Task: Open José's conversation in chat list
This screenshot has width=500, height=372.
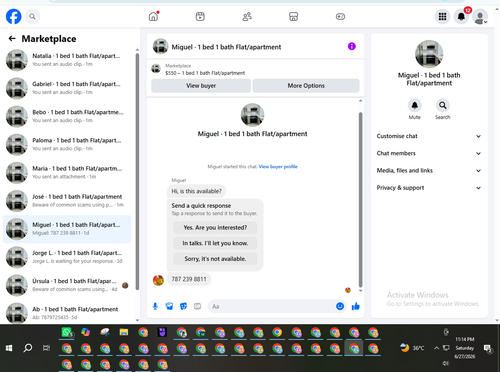Action: [67, 201]
